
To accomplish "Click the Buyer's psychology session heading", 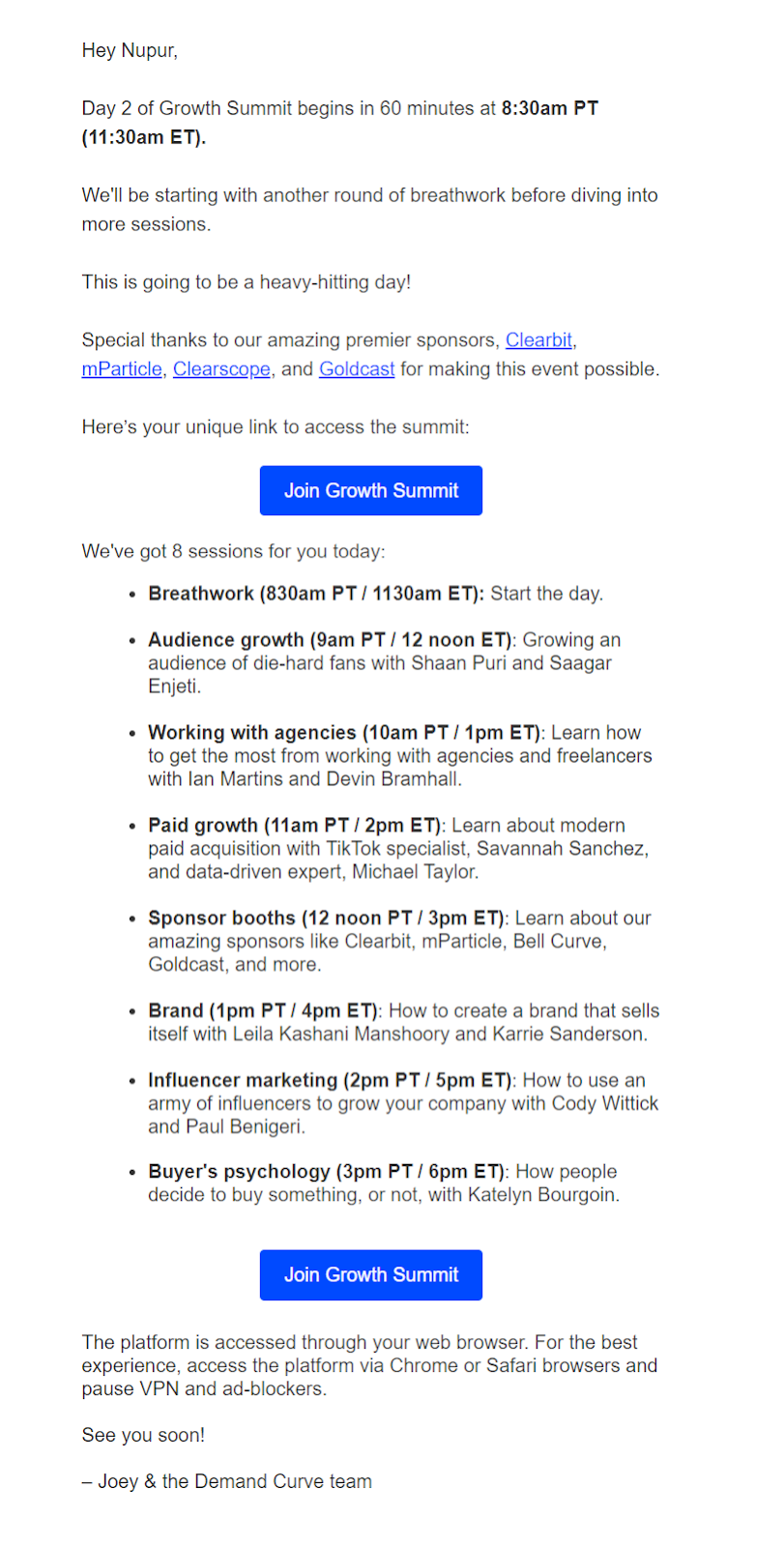I will [x=326, y=1172].
